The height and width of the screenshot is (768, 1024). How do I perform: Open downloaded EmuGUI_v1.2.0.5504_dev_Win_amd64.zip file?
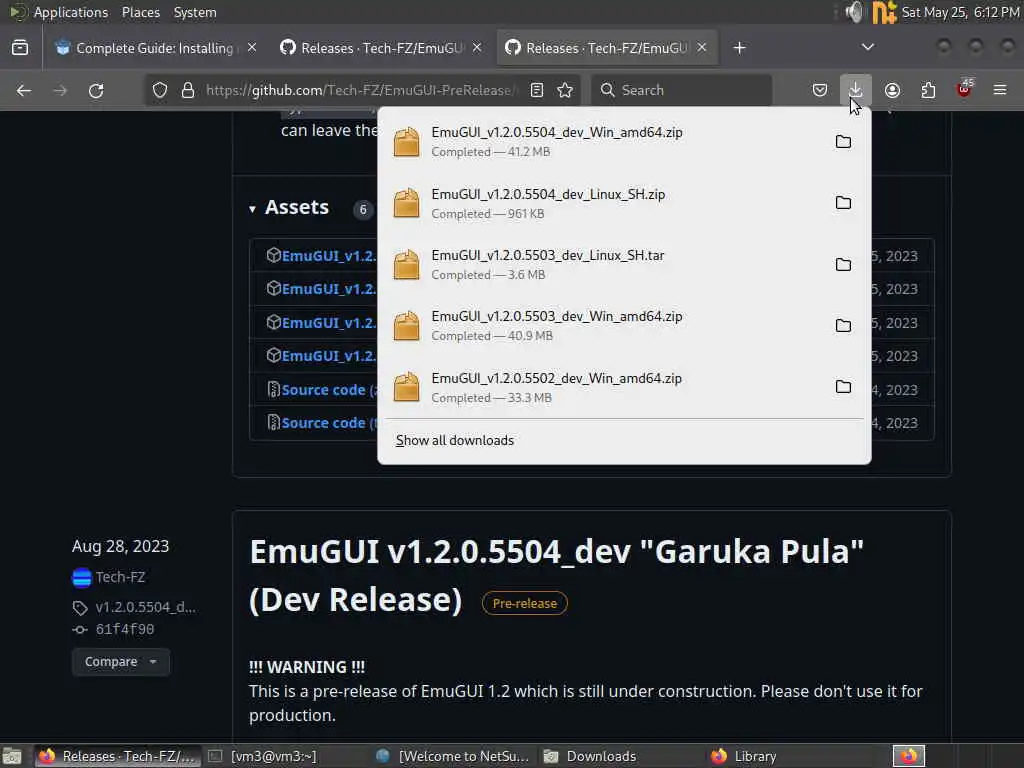601,142
